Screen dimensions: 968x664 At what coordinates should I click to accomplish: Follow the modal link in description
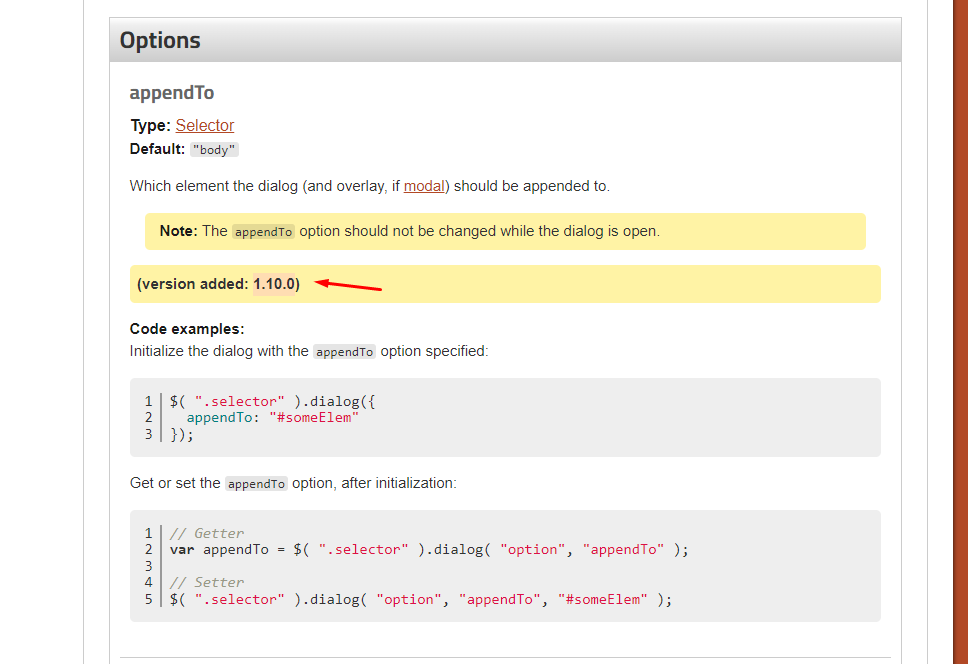[x=424, y=186]
